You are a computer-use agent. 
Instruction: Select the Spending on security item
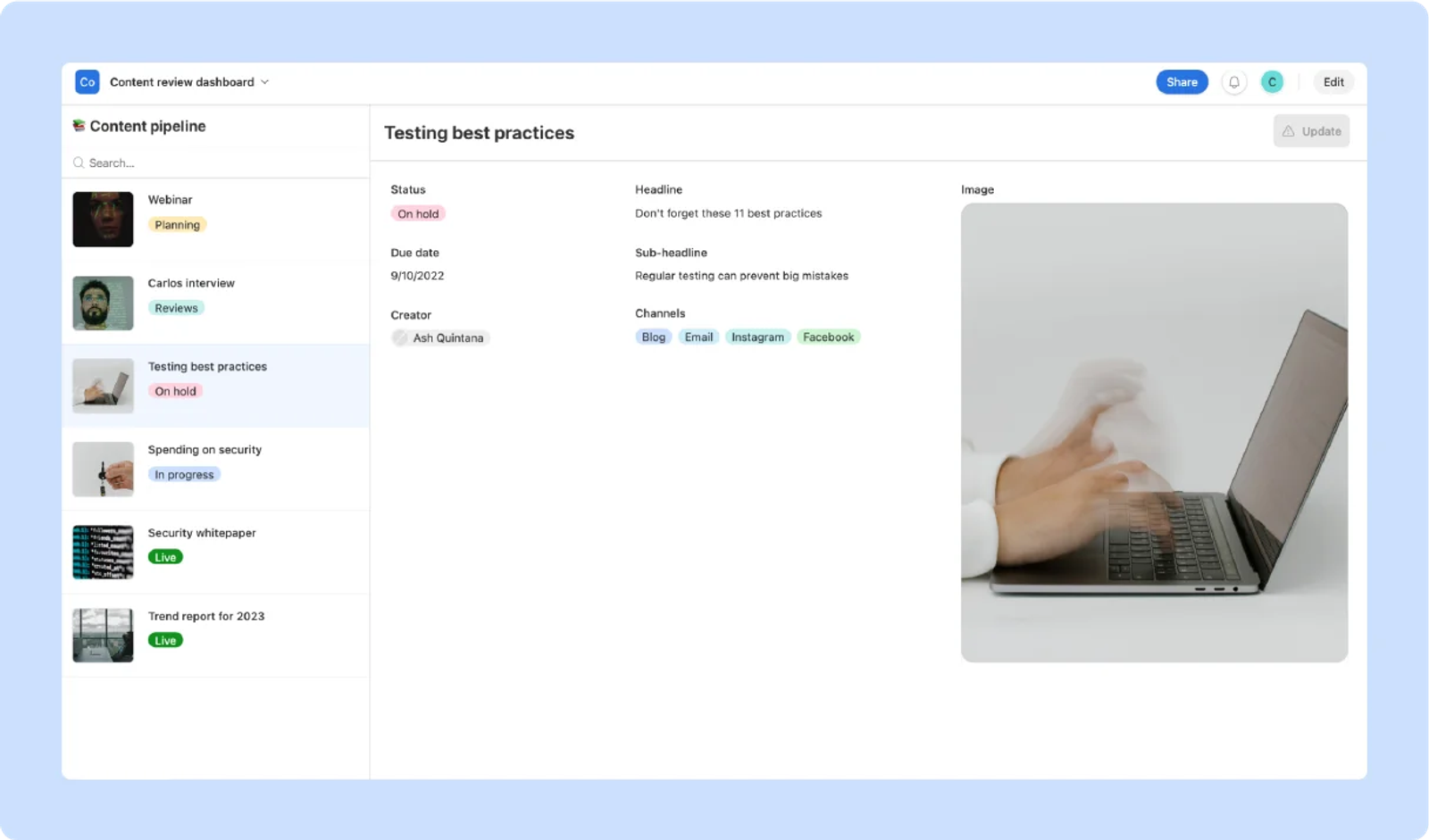click(x=215, y=470)
